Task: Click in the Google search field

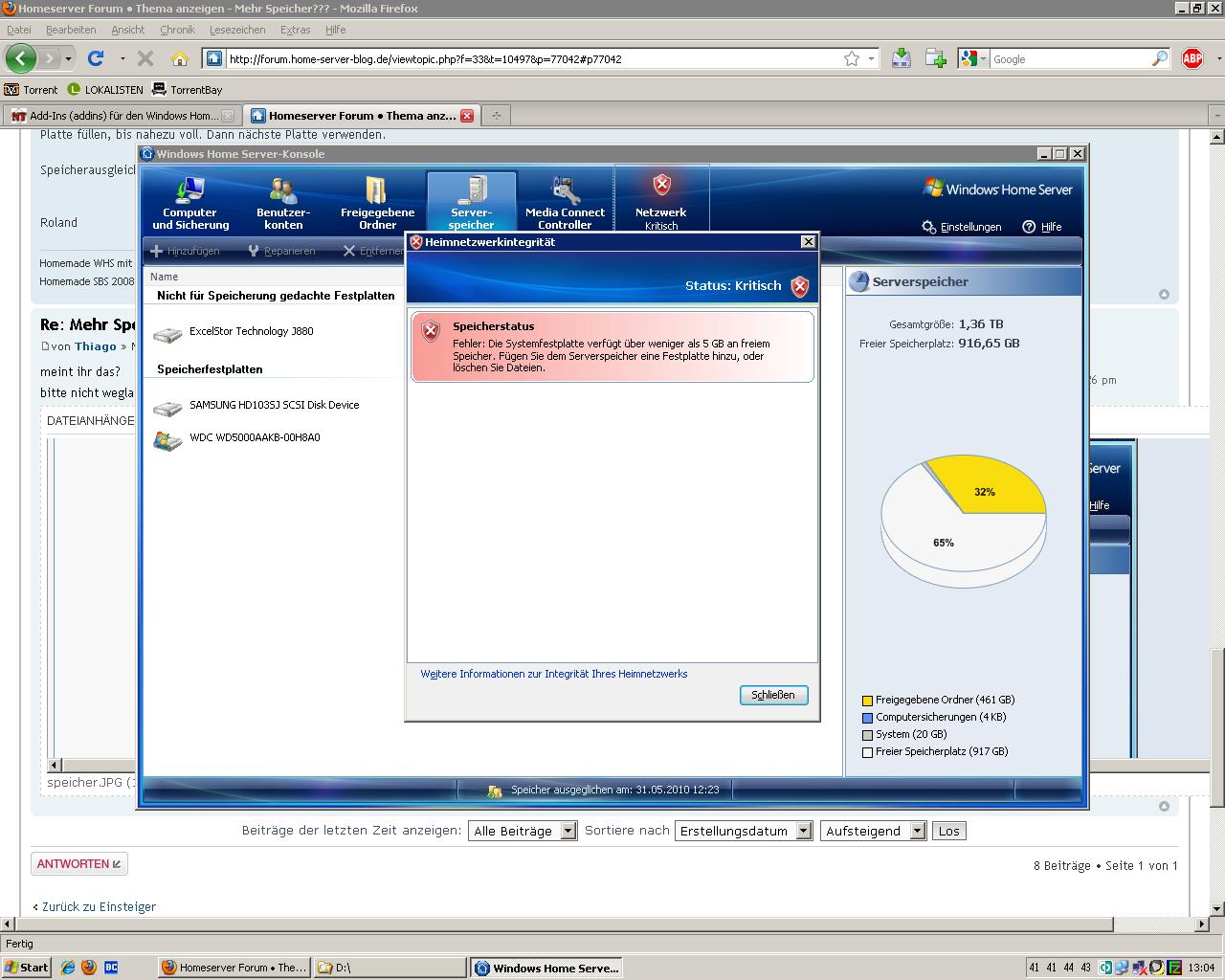Action: coord(1069,59)
